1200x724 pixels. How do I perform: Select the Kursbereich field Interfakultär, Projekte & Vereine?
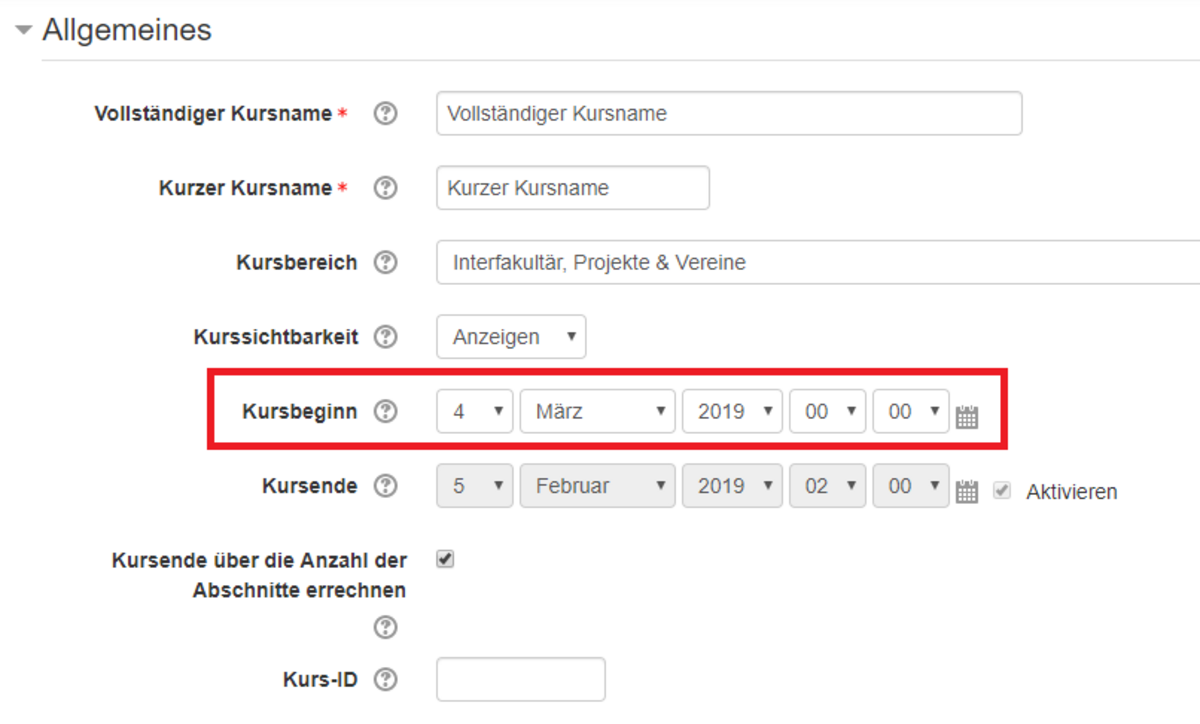(x=816, y=263)
